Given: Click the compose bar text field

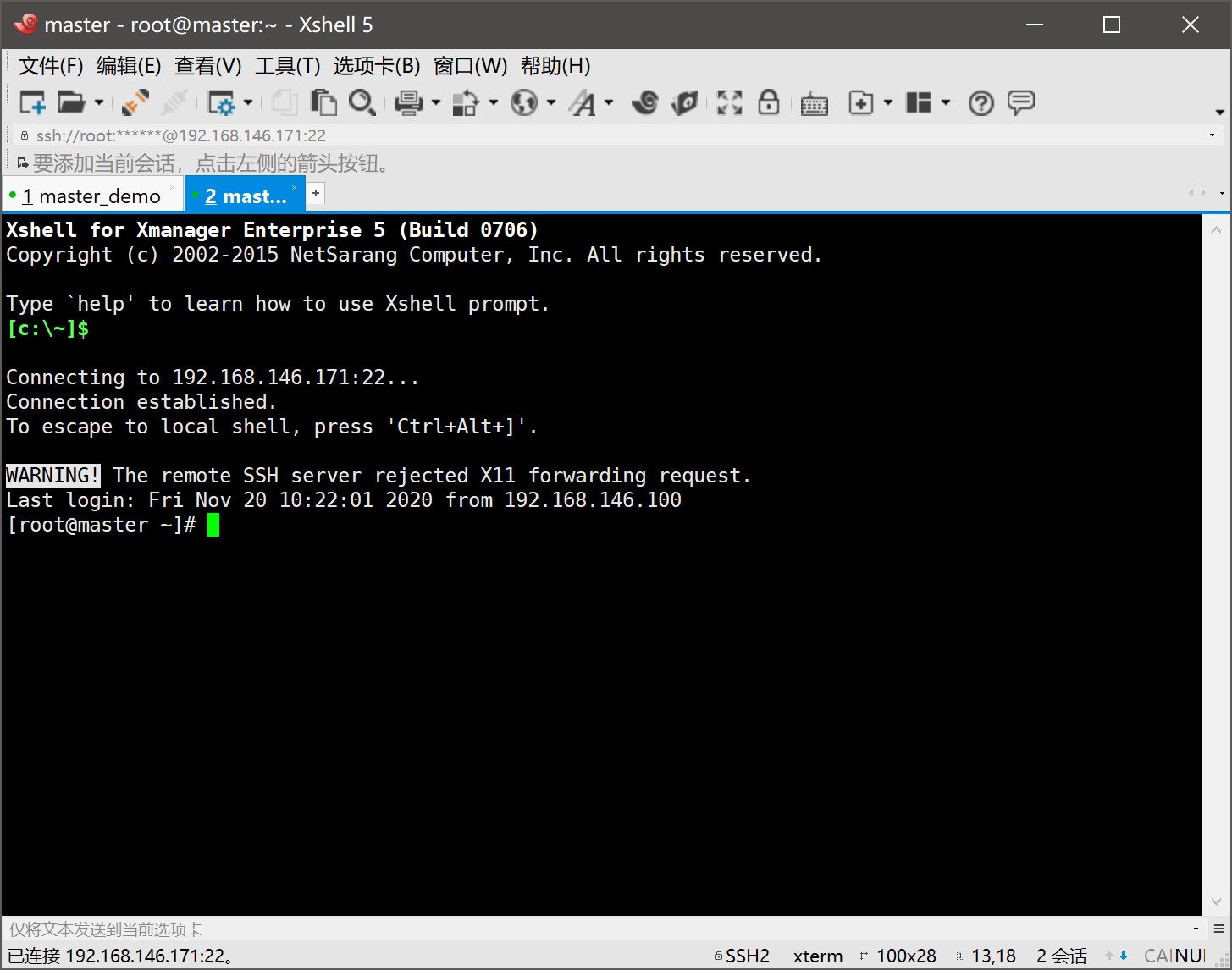Looking at the screenshot, I should 593,929.
